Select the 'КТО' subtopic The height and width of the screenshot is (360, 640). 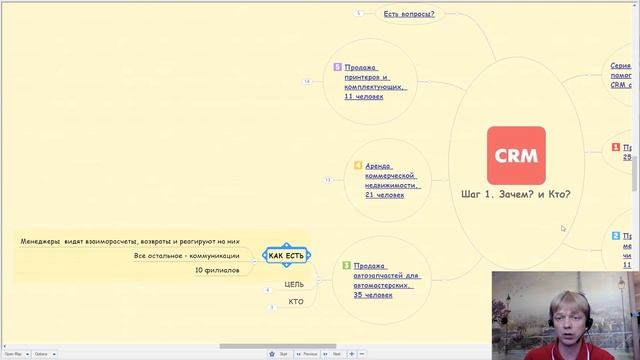[x=296, y=302]
